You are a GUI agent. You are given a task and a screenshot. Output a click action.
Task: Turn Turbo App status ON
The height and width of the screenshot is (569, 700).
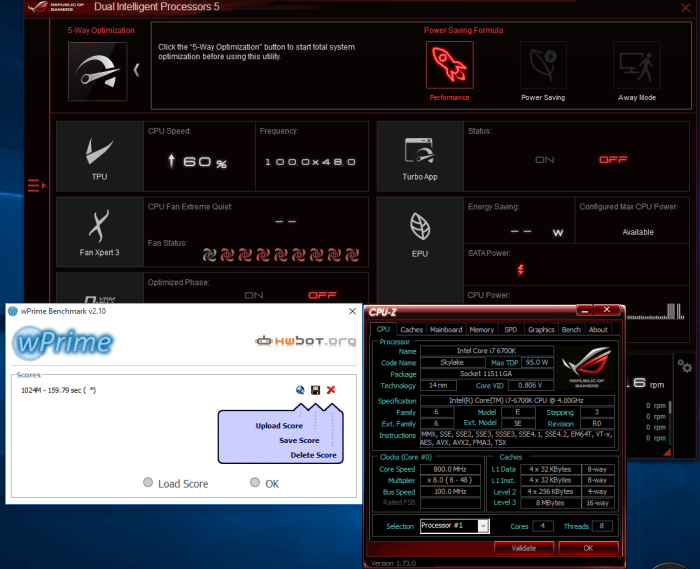(x=545, y=160)
